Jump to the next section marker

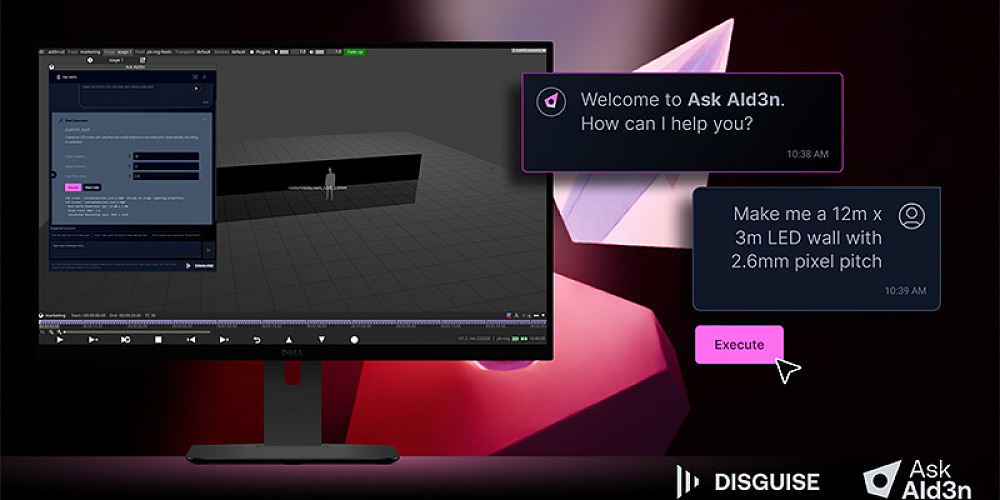[x=223, y=340]
